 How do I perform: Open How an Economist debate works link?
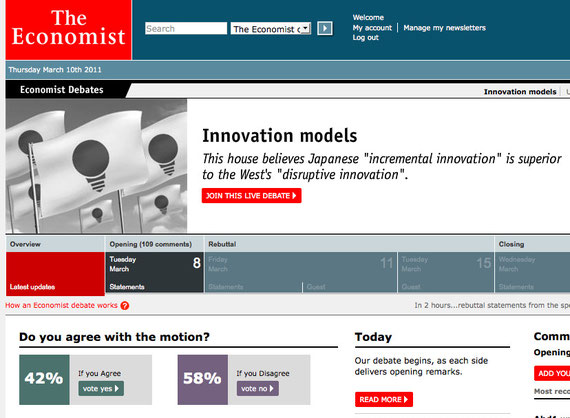pyautogui.click(x=61, y=305)
